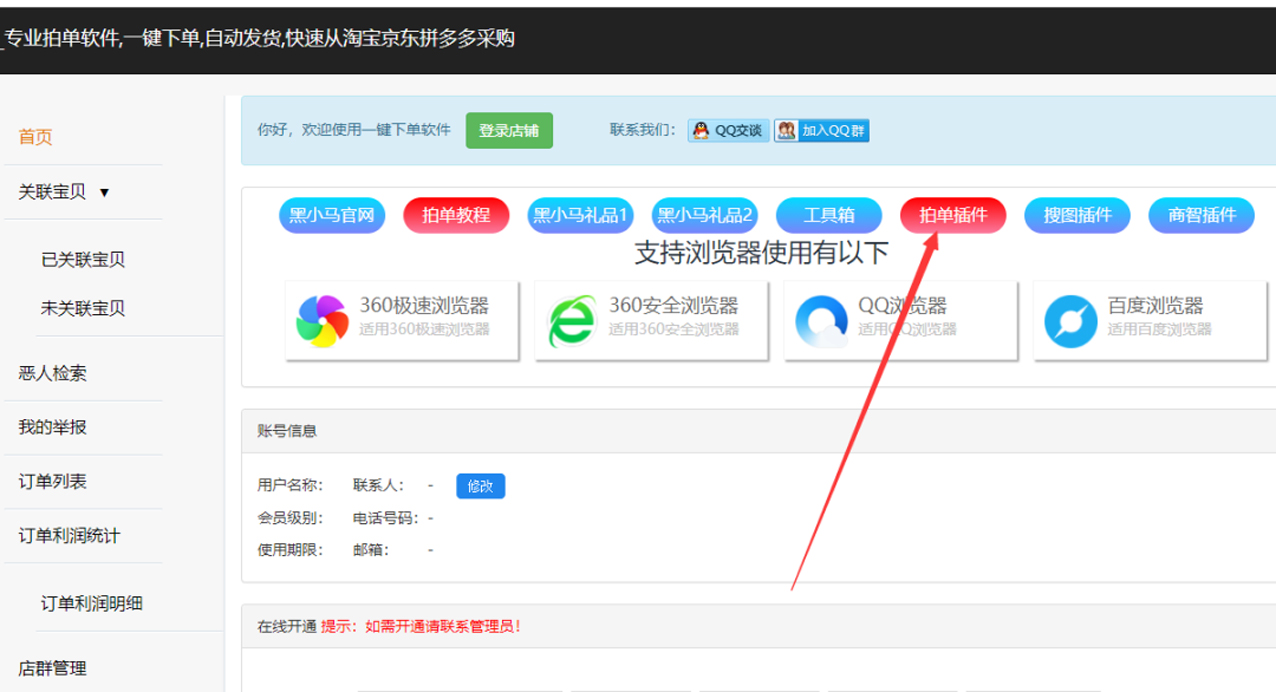The image size is (1276, 692).
Task: Select the 360安全浏览器 title text
Action: tap(674, 306)
